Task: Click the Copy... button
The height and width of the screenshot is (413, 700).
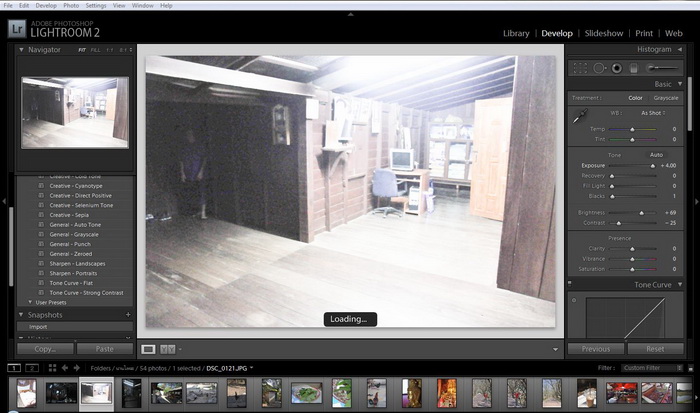Action: click(46, 349)
